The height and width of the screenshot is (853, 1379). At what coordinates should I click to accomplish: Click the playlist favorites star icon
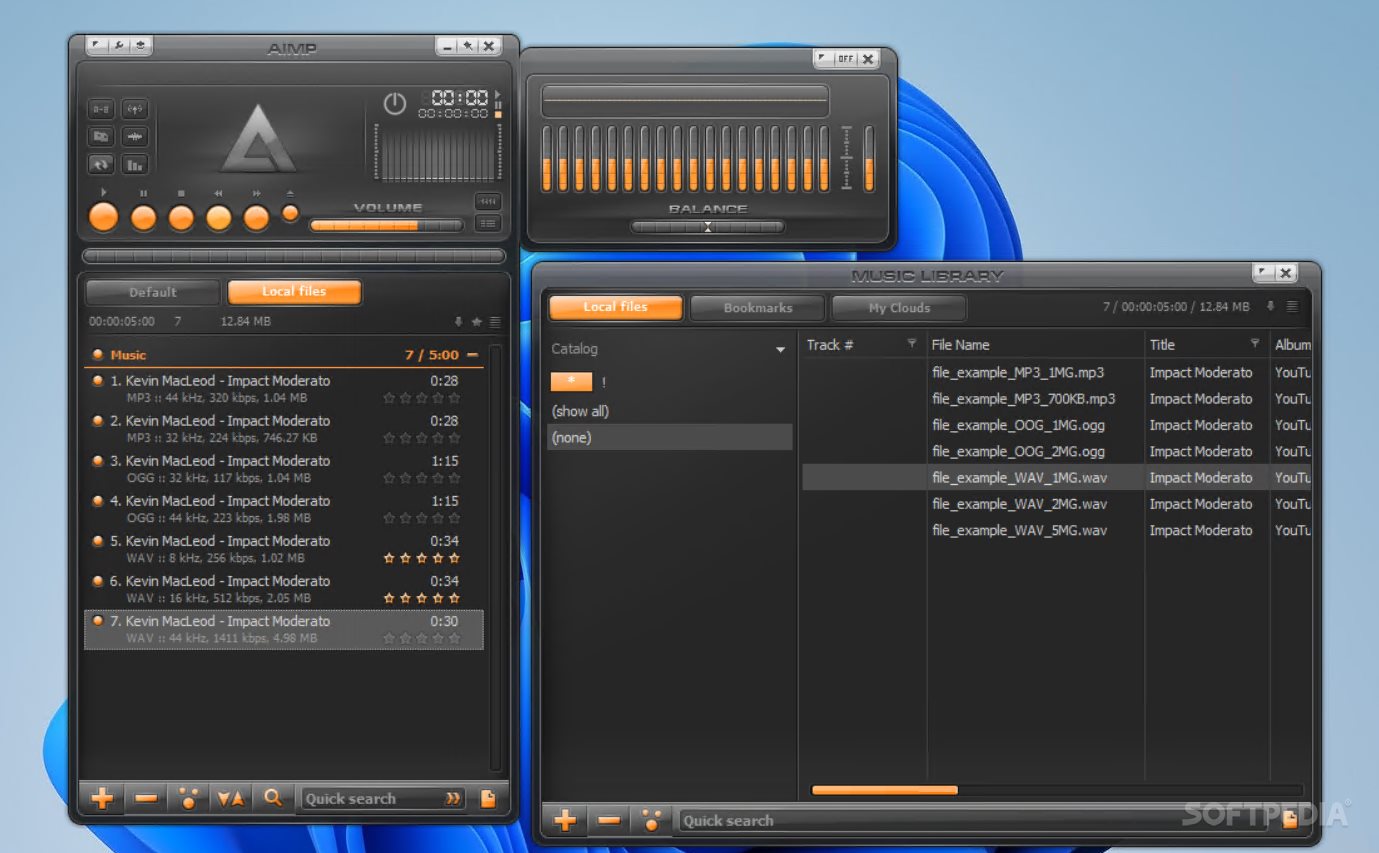pos(477,322)
